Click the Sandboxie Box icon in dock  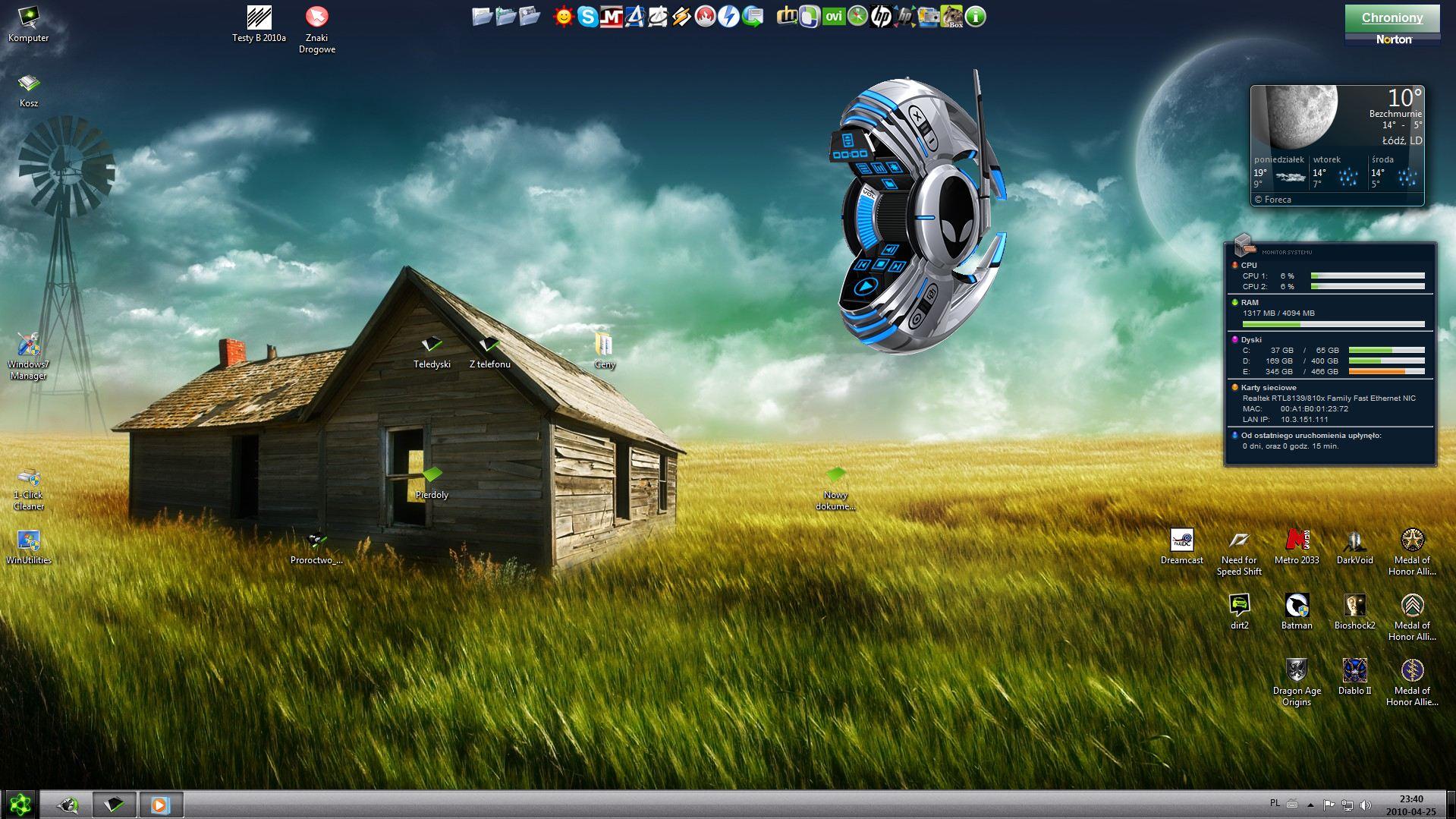(952, 17)
